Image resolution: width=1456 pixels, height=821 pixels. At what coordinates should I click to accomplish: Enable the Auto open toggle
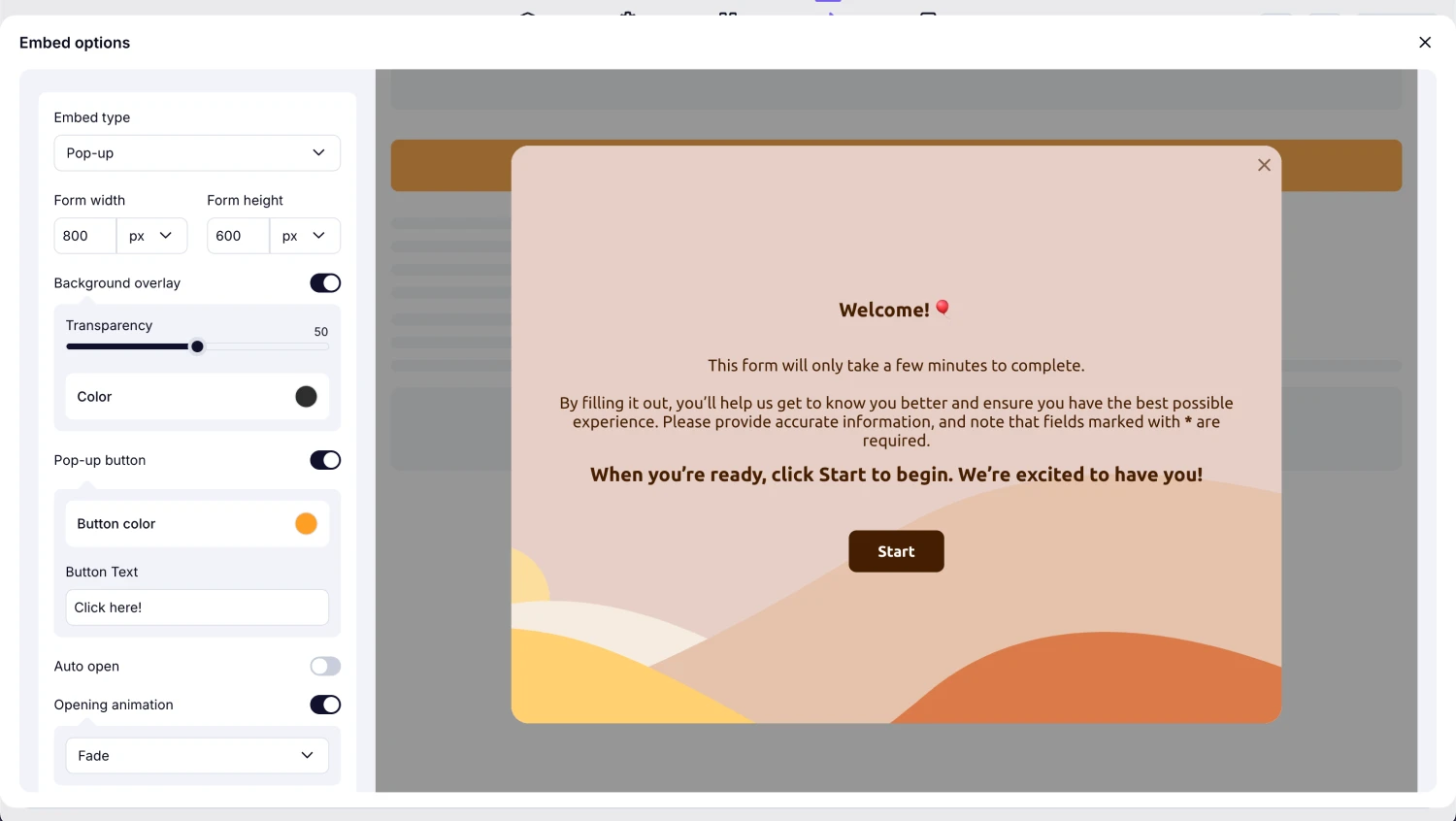(x=325, y=666)
